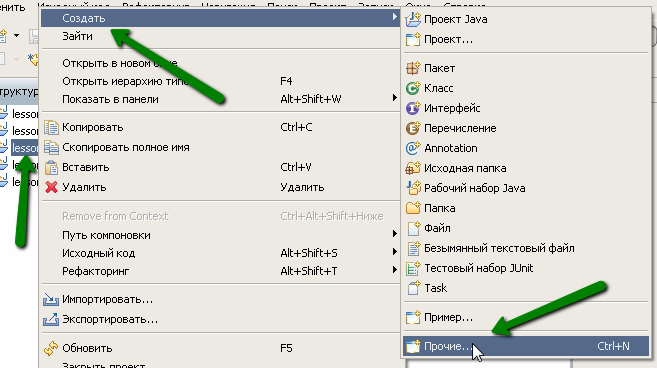The height and width of the screenshot is (368, 657).
Task: Click the Alt+Shift+W shortcut text
Action: [310, 99]
